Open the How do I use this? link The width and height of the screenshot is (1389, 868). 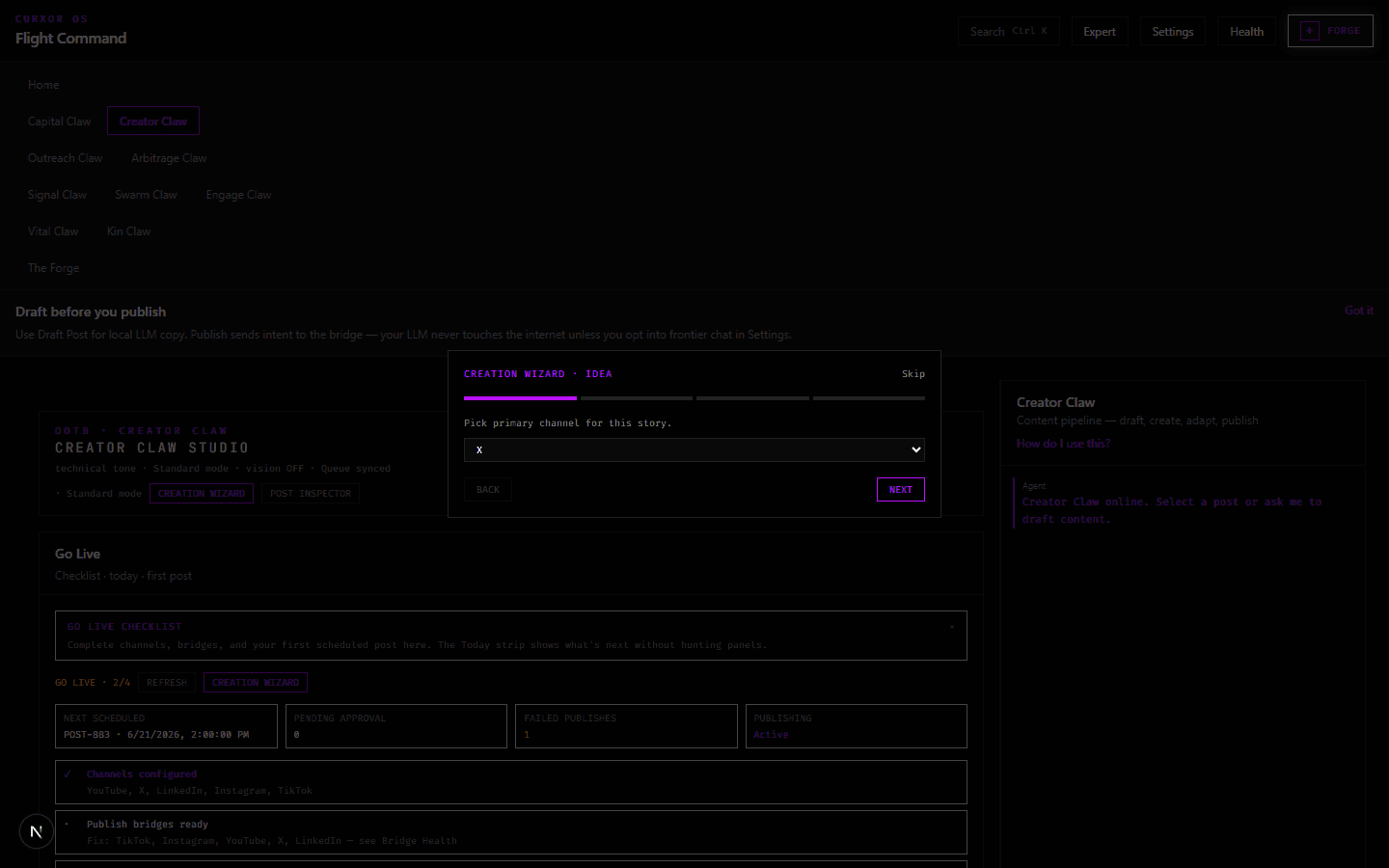coord(1063,444)
